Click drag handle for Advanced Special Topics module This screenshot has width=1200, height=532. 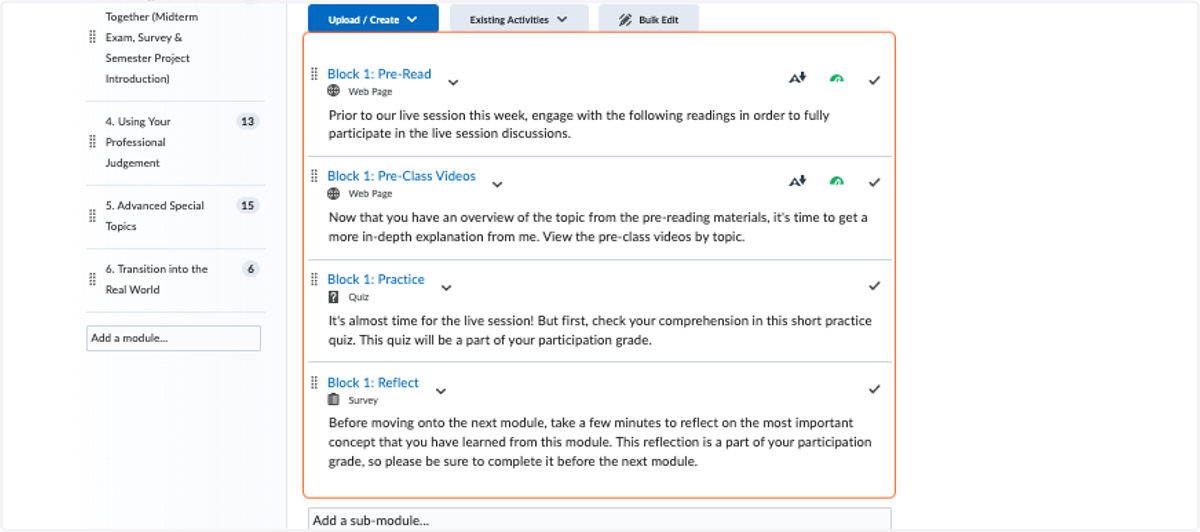pyautogui.click(x=94, y=216)
